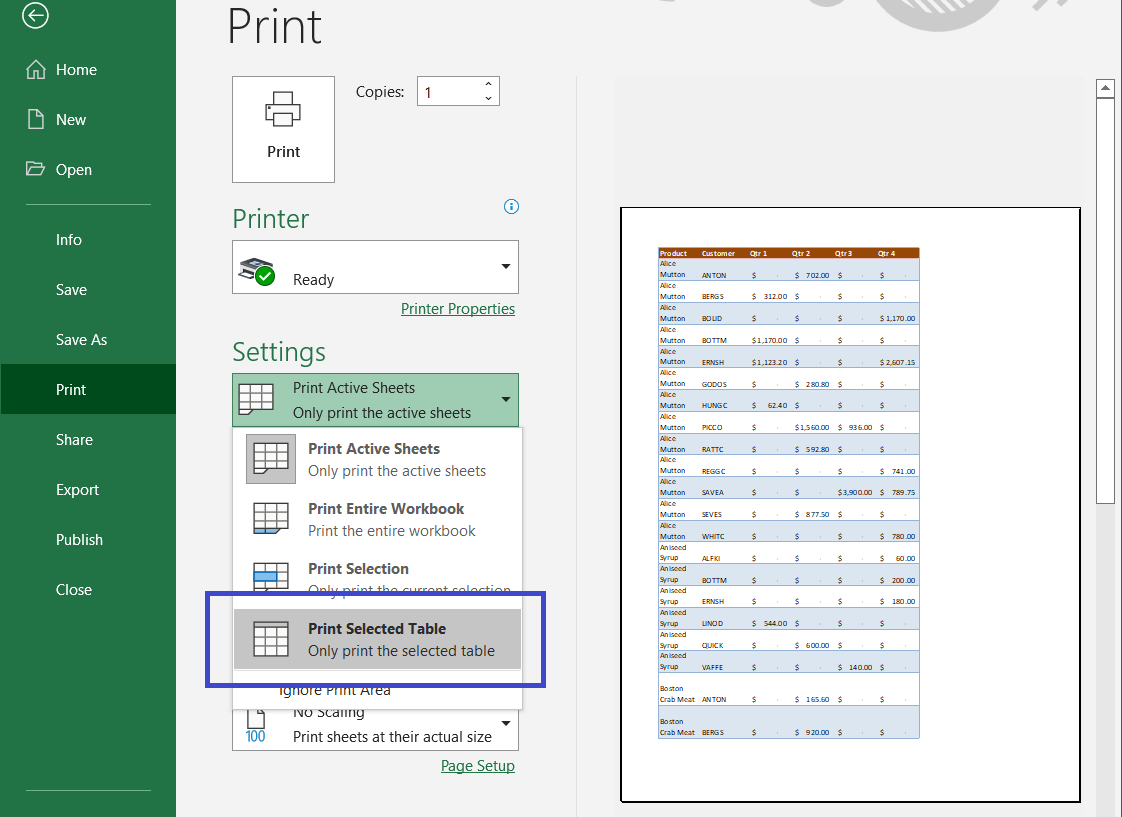Click the ready printer status icon

click(256, 271)
